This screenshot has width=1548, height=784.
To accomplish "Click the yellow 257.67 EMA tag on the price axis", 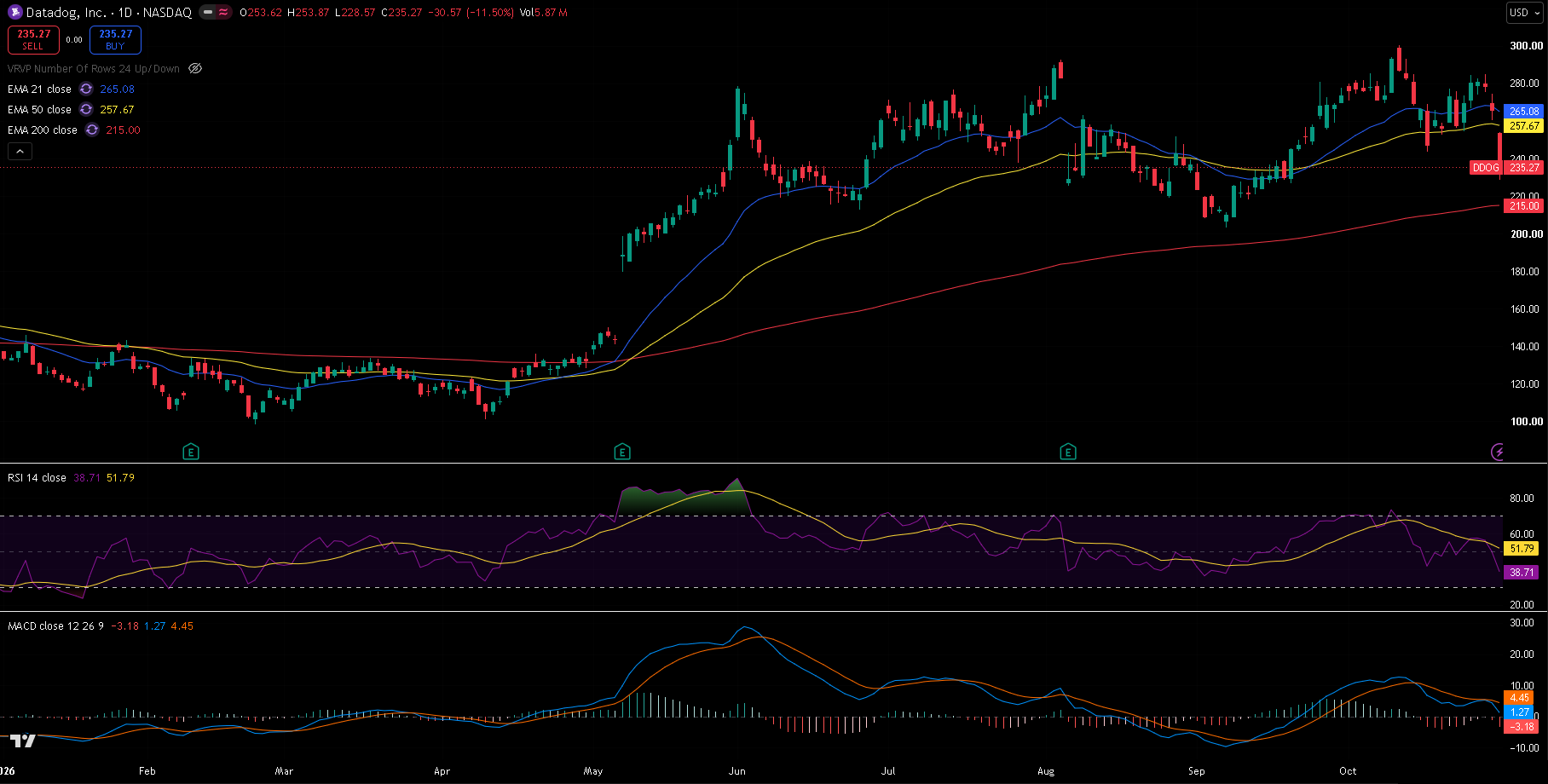I will coord(1524,125).
